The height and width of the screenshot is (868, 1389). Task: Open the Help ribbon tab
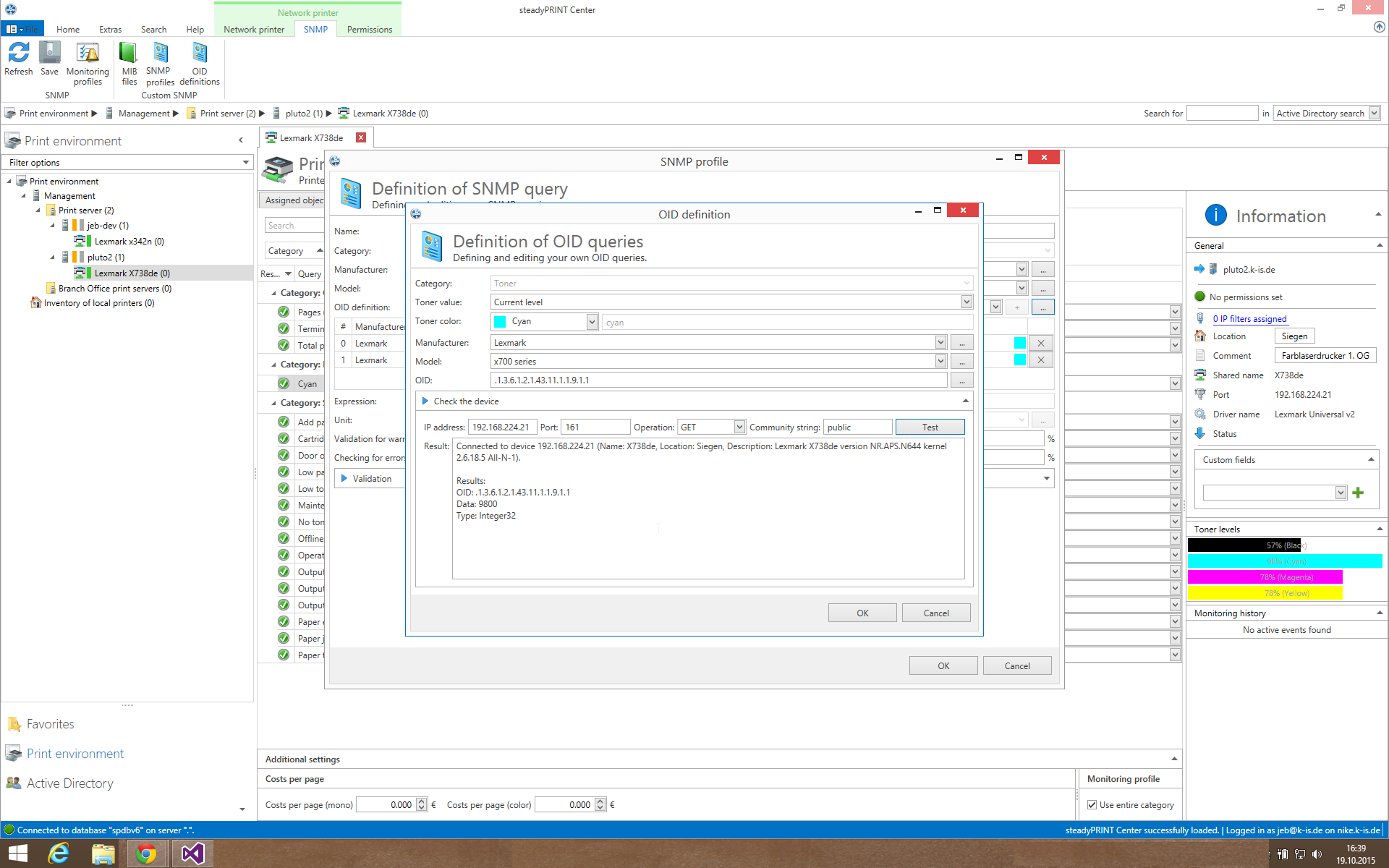195,30
